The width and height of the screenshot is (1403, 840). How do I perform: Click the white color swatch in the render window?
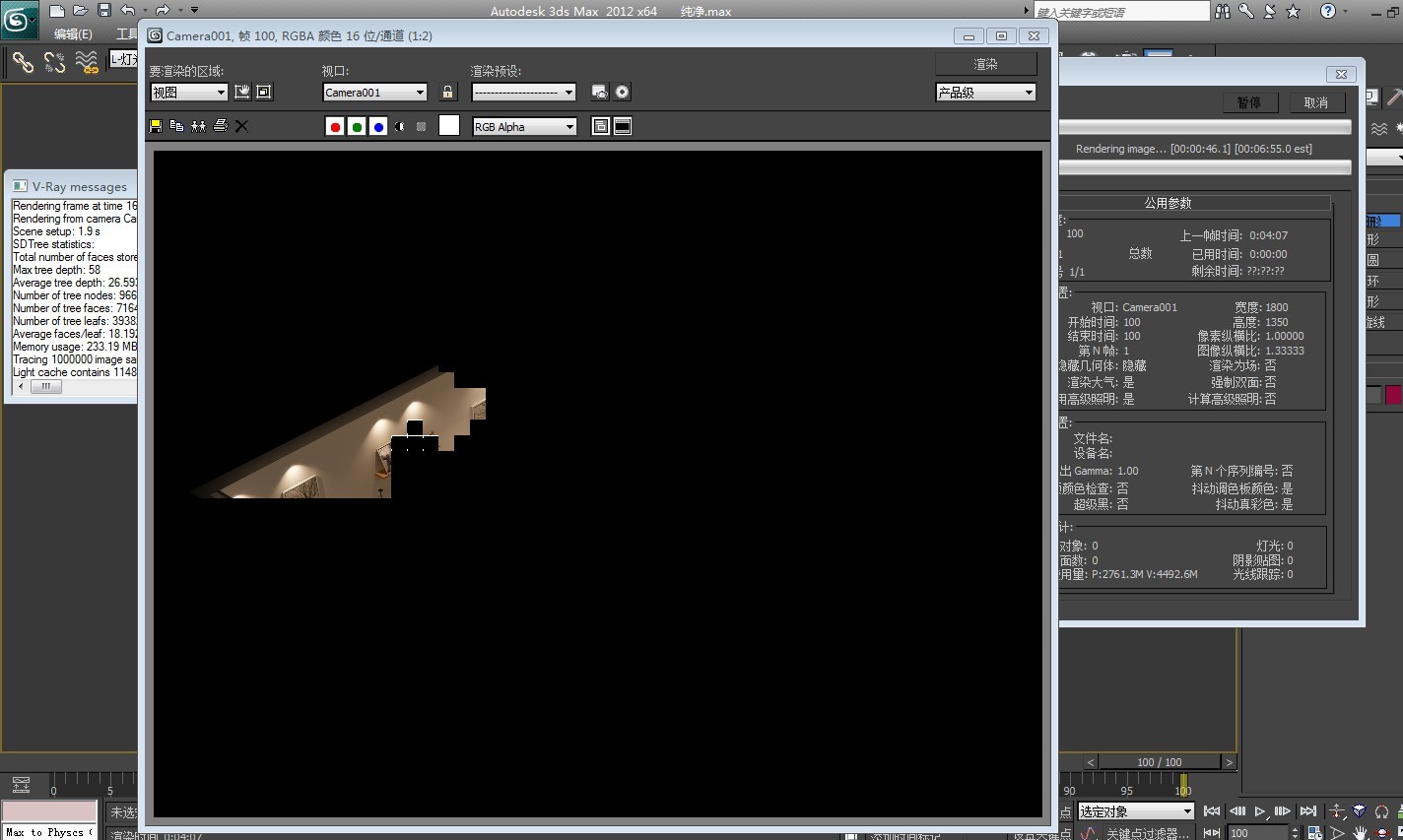point(449,125)
